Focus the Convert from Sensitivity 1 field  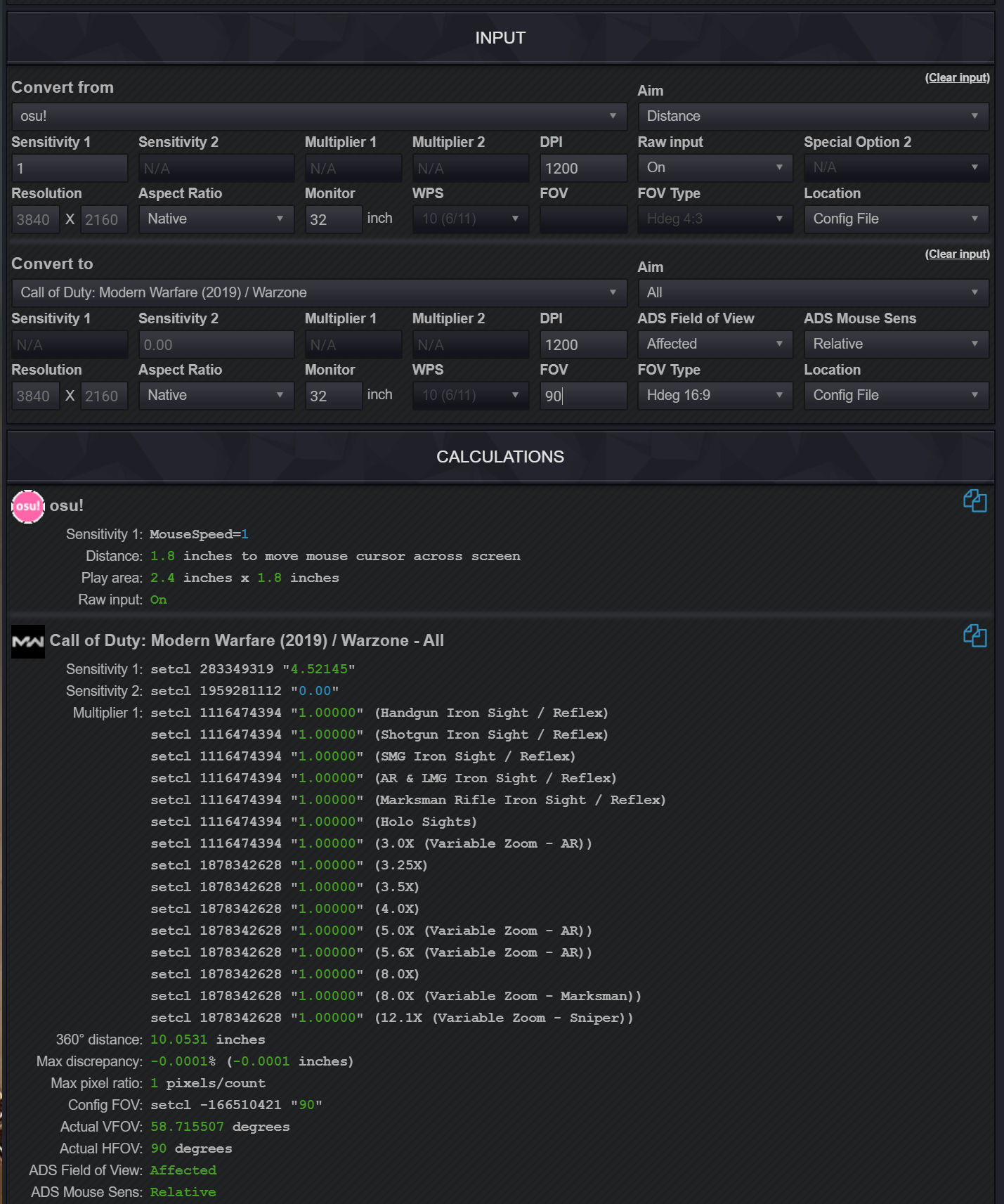click(x=70, y=168)
